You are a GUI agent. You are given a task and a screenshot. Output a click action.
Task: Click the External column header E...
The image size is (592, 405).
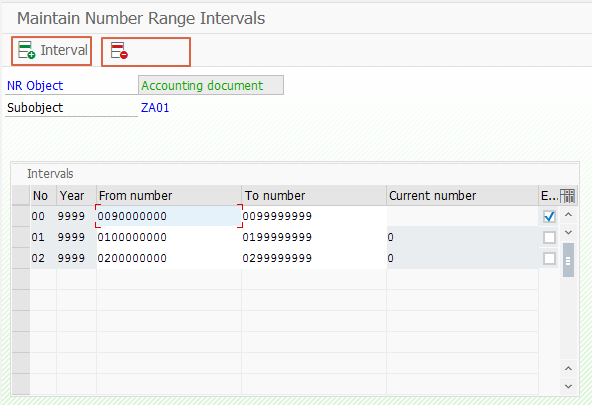[549, 196]
